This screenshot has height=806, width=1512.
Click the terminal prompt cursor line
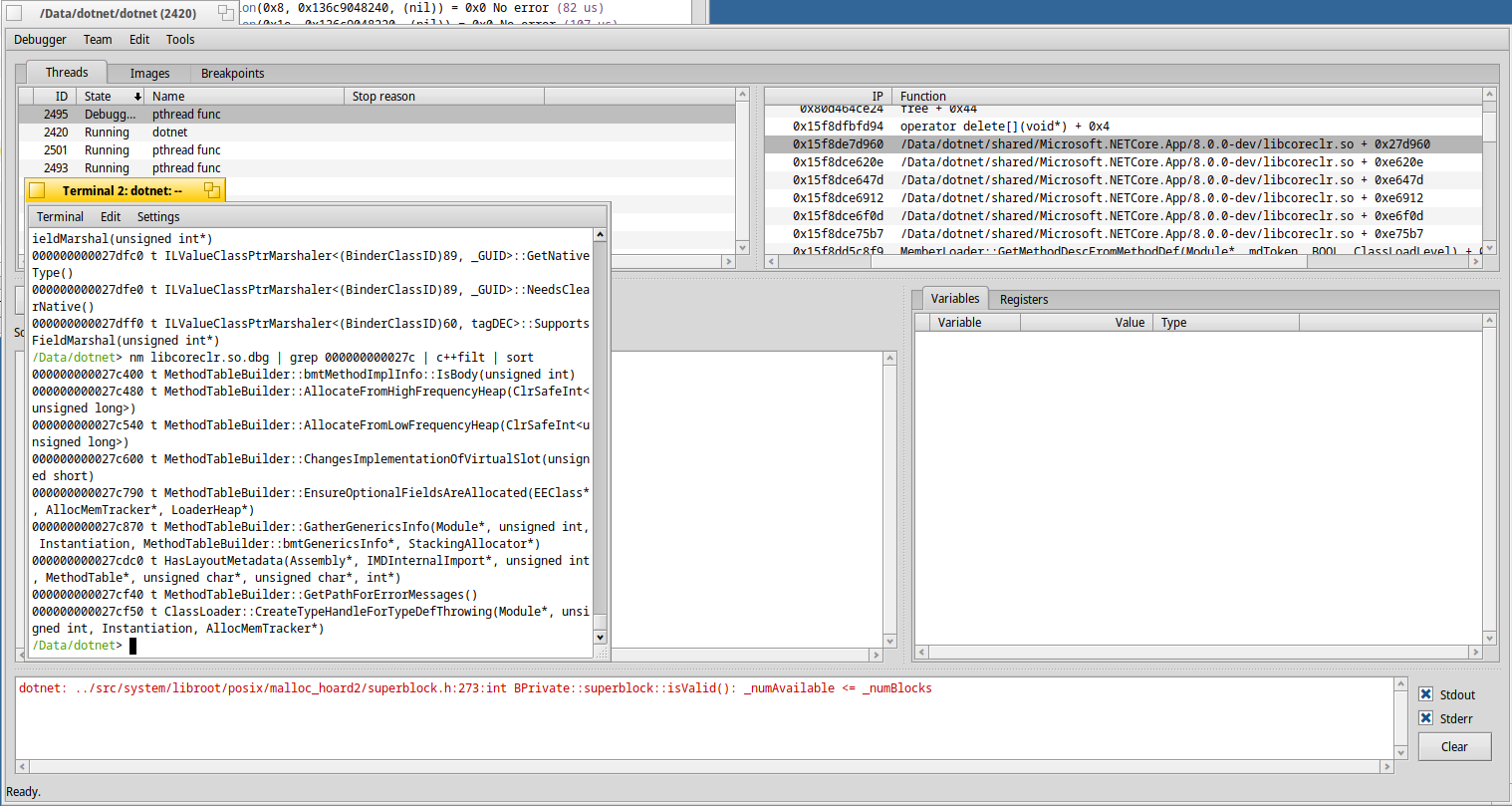click(132, 646)
